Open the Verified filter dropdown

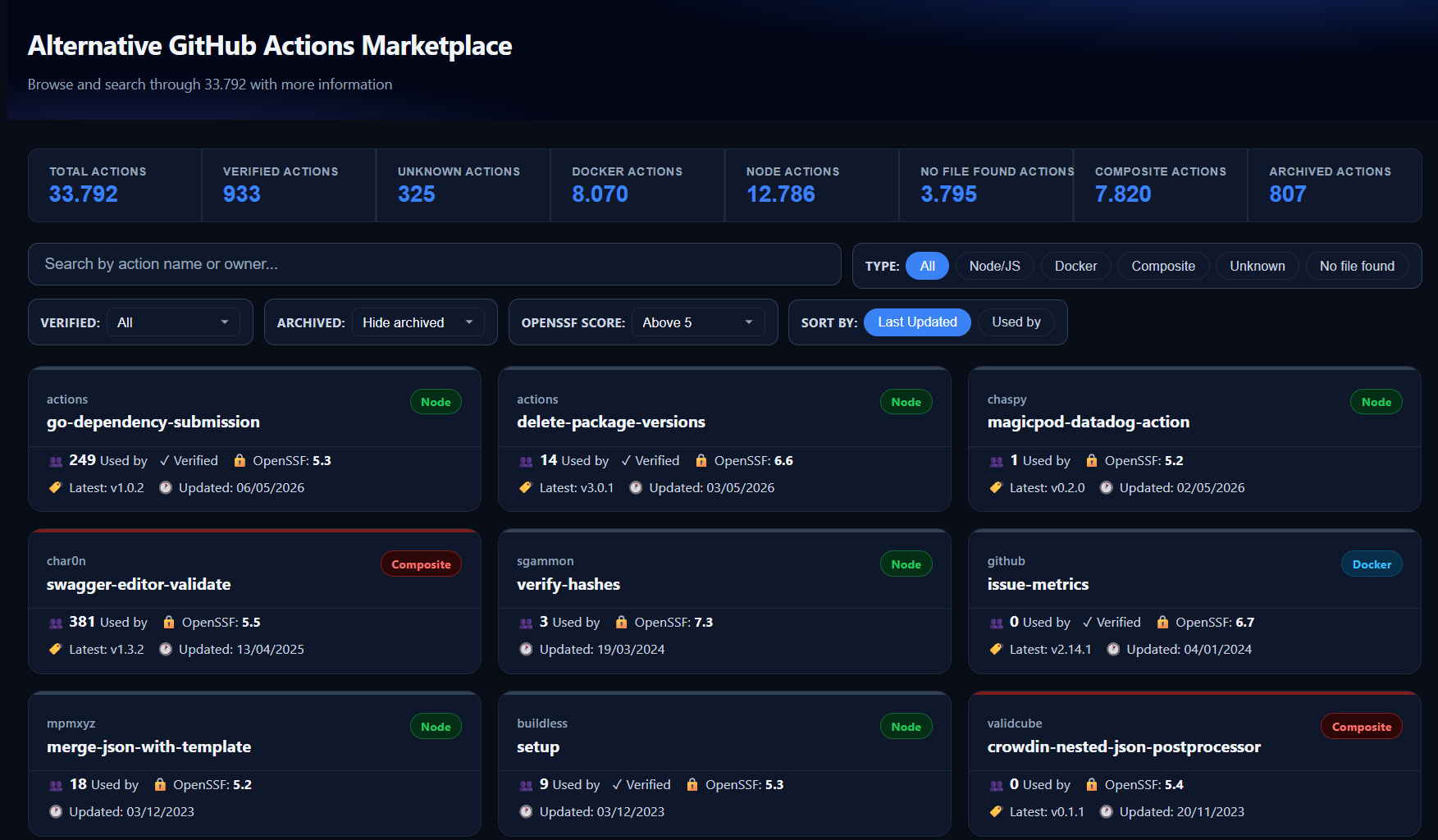[174, 322]
